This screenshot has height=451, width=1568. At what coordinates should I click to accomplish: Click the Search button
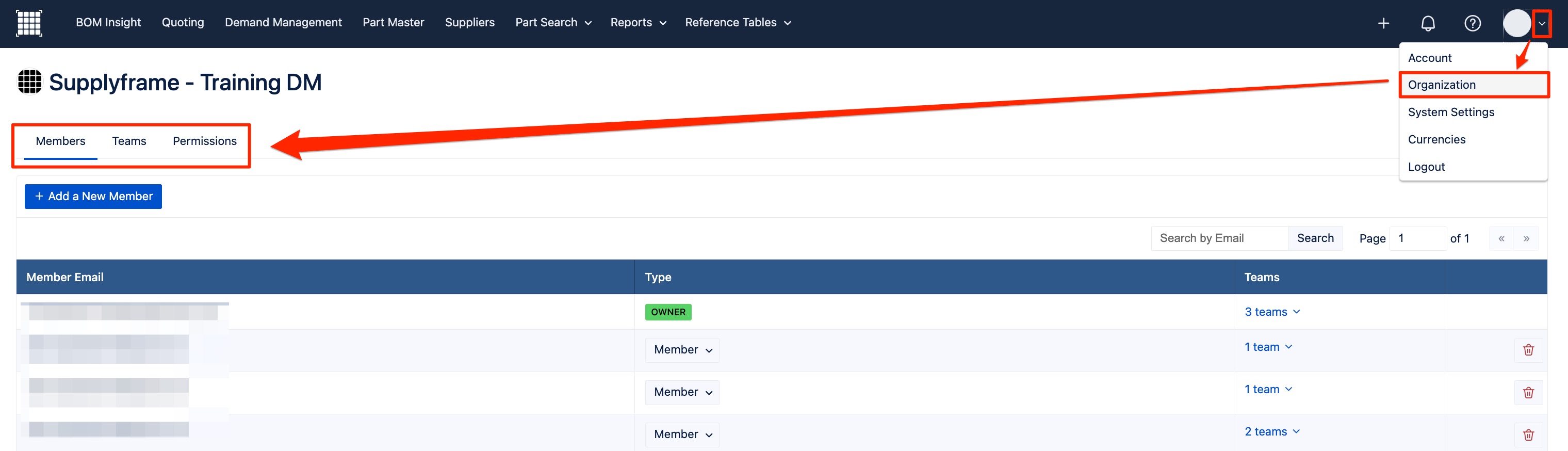tap(1315, 238)
